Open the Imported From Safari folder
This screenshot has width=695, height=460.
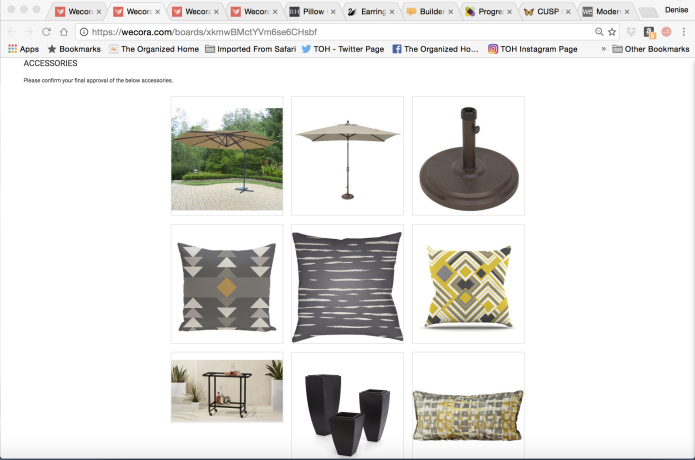(x=250, y=49)
